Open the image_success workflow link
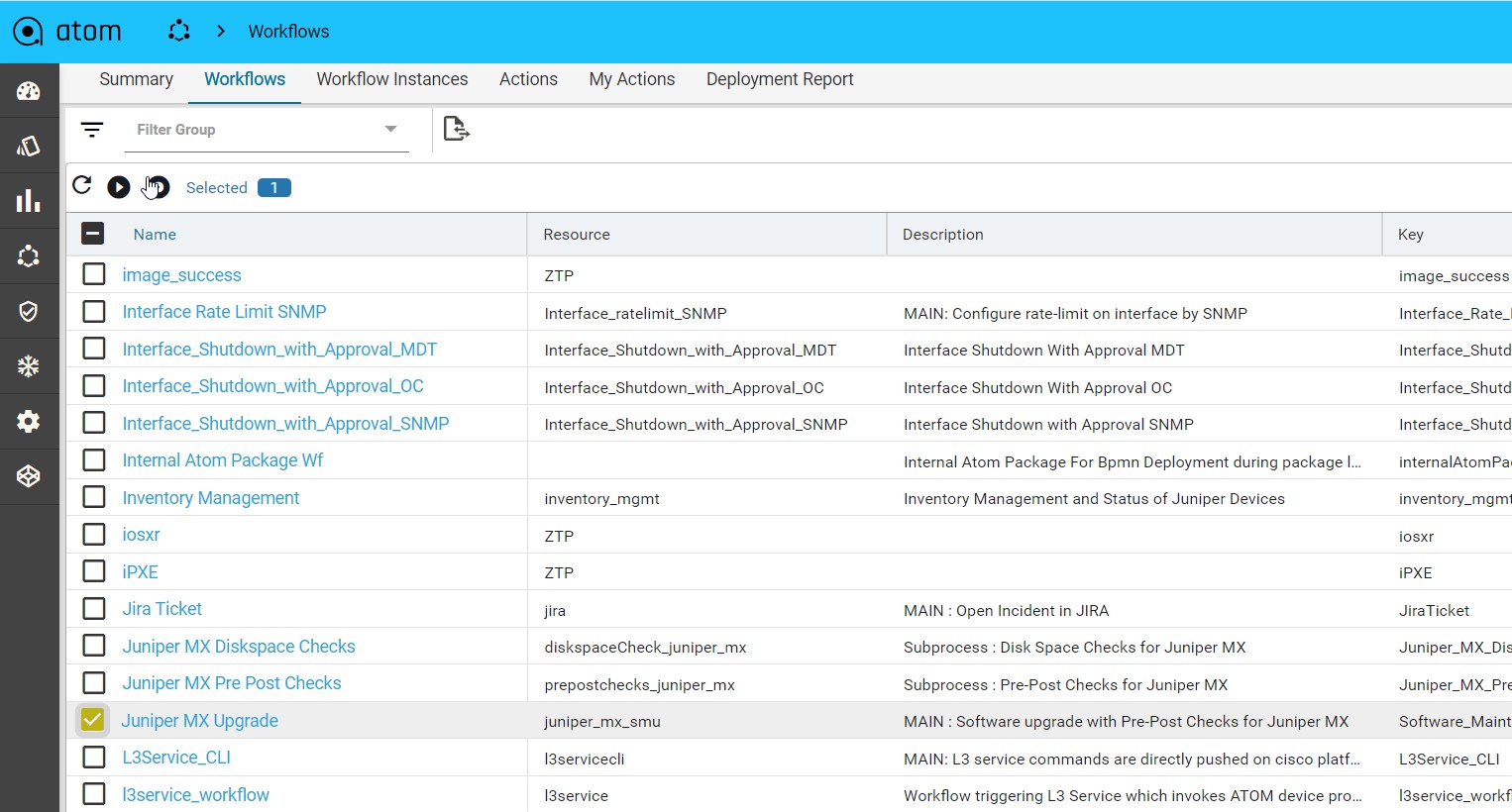The image size is (1512, 812). pyautogui.click(x=182, y=275)
